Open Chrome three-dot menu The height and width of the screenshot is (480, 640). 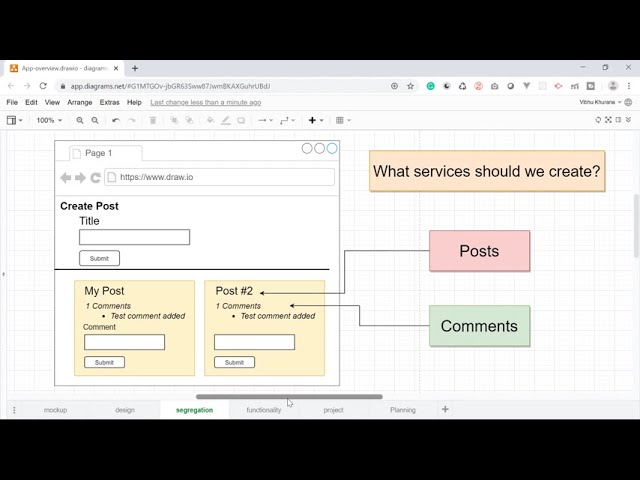pos(629,86)
